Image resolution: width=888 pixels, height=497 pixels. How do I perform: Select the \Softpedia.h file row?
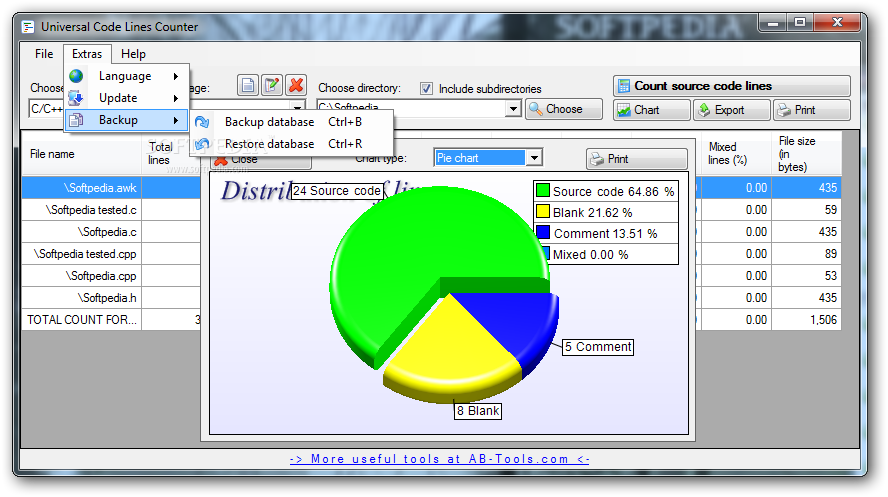83,298
